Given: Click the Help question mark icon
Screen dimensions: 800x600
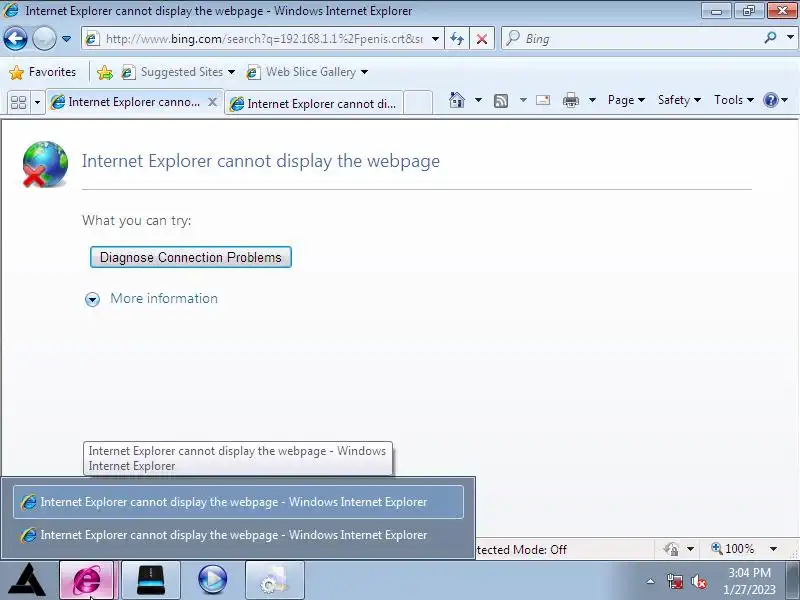Looking at the screenshot, I should (x=770, y=100).
